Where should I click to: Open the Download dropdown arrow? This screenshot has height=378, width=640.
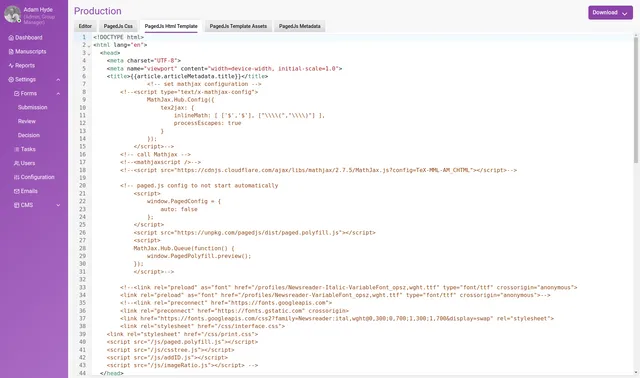pos(624,13)
